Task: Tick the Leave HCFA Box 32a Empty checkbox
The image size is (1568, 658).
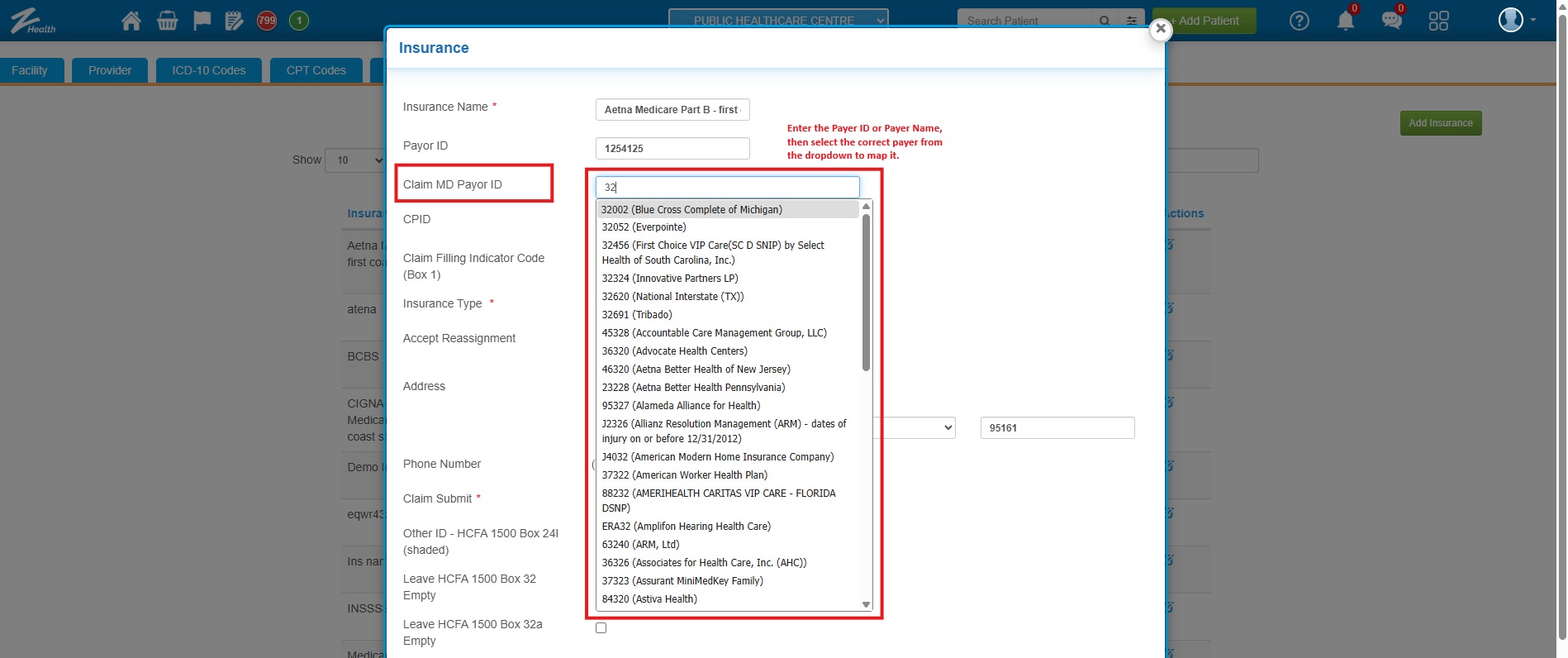Action: pos(601,628)
